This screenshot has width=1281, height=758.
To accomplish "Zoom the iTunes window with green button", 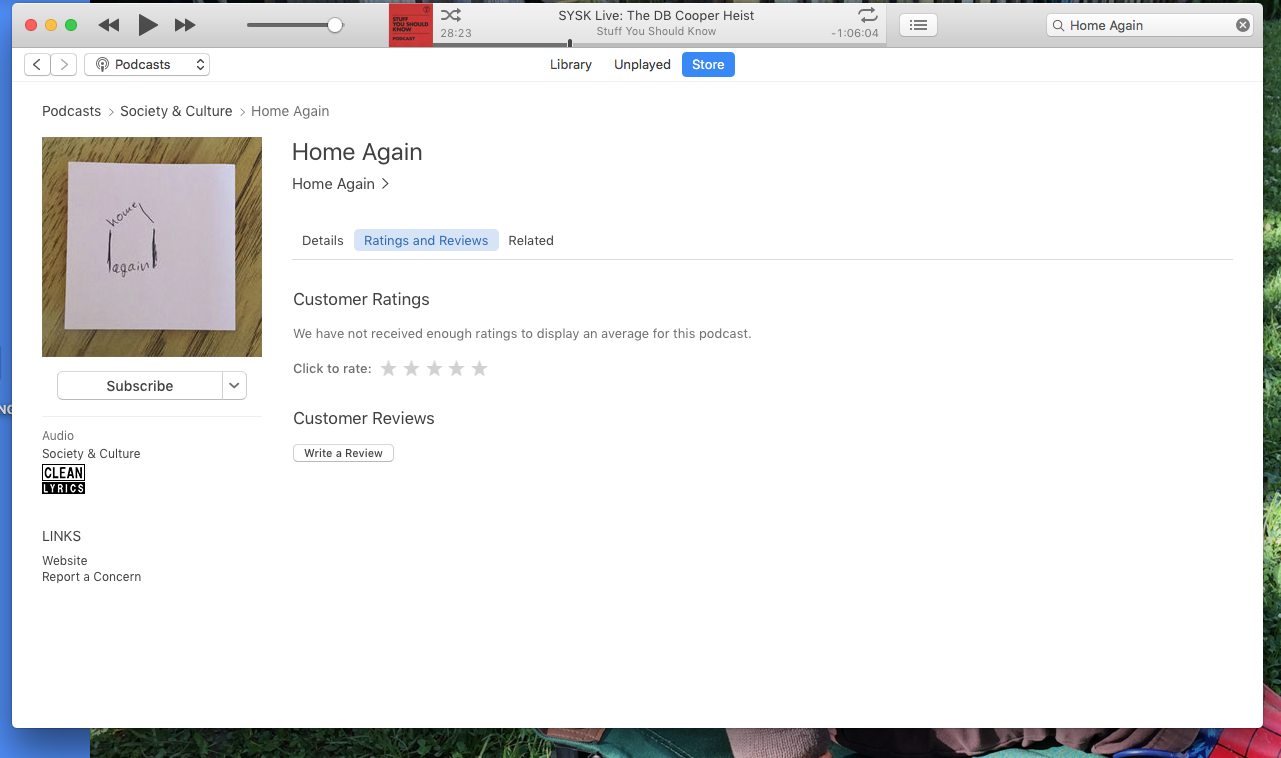I will tap(70, 25).
